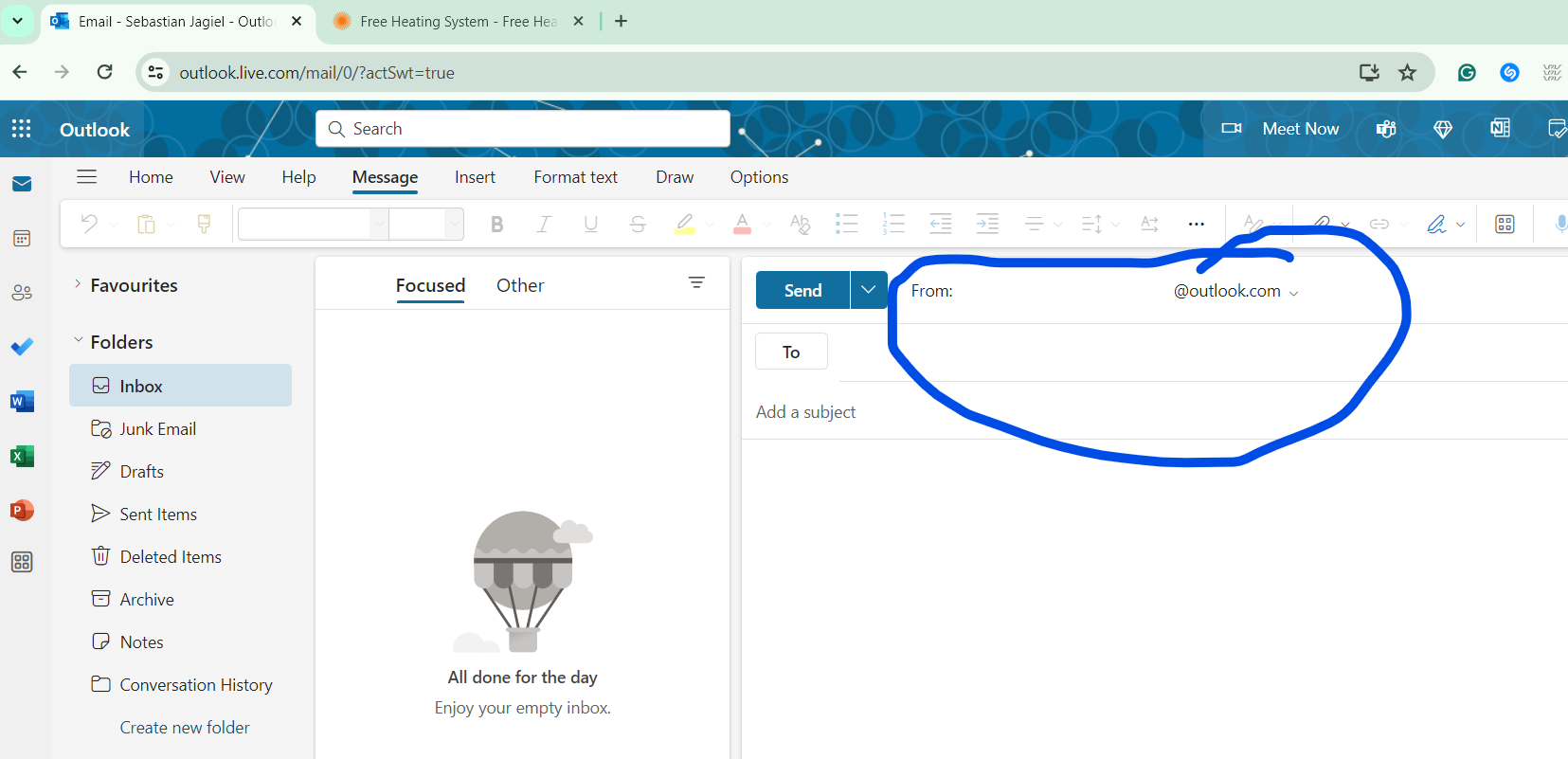Switch to the Other inbox tab
The width and height of the screenshot is (1568, 759).
520,285
